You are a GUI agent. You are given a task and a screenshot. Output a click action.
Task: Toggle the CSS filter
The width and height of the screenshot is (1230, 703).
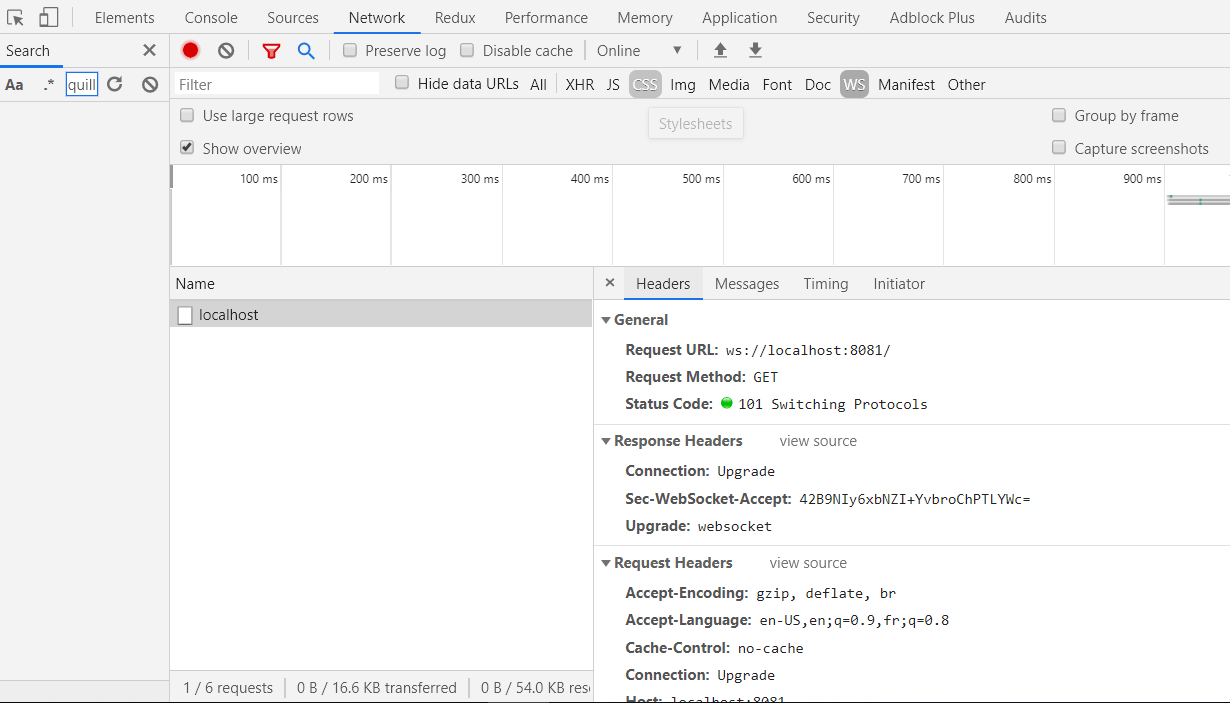click(645, 85)
